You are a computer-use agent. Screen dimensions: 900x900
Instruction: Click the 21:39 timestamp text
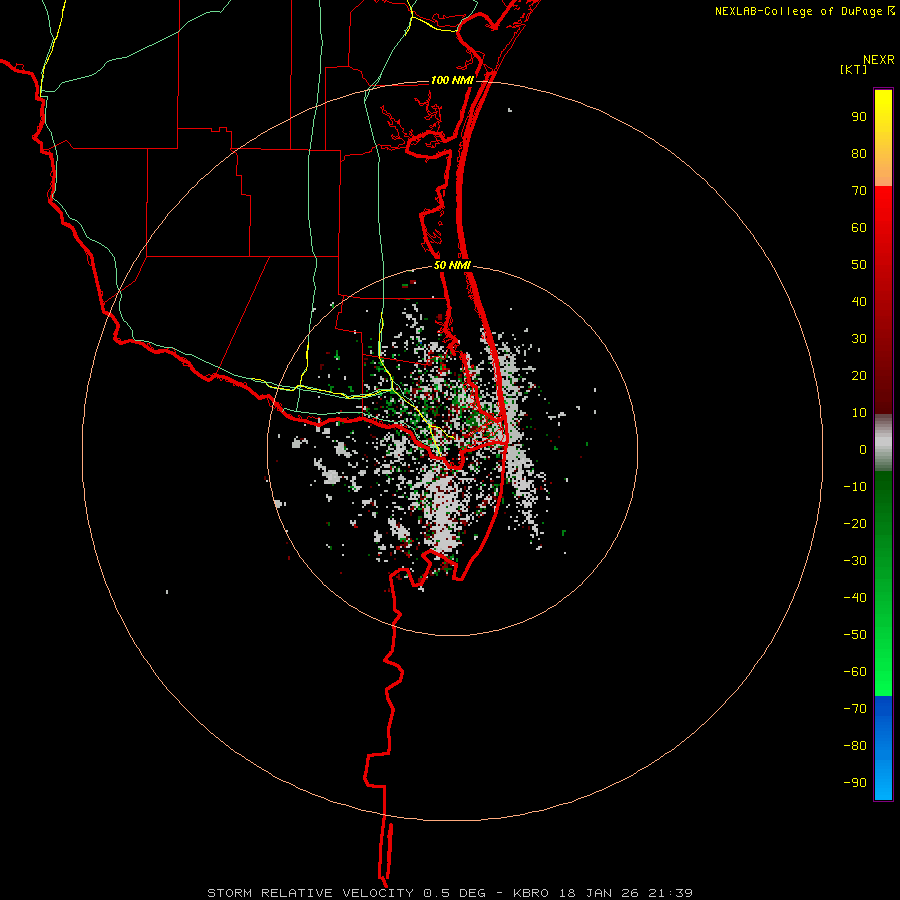click(x=670, y=893)
